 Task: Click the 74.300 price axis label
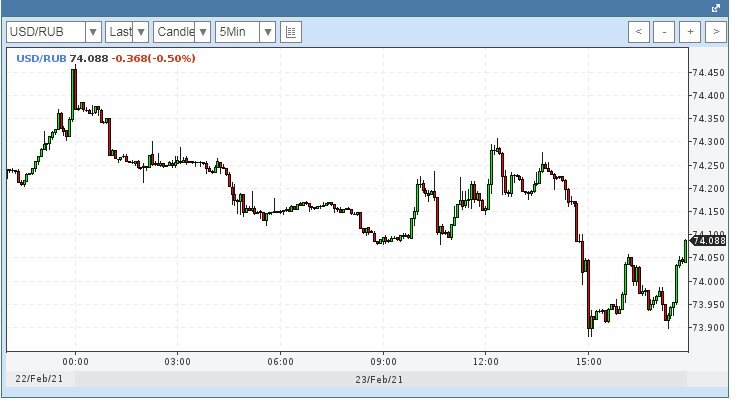point(708,142)
